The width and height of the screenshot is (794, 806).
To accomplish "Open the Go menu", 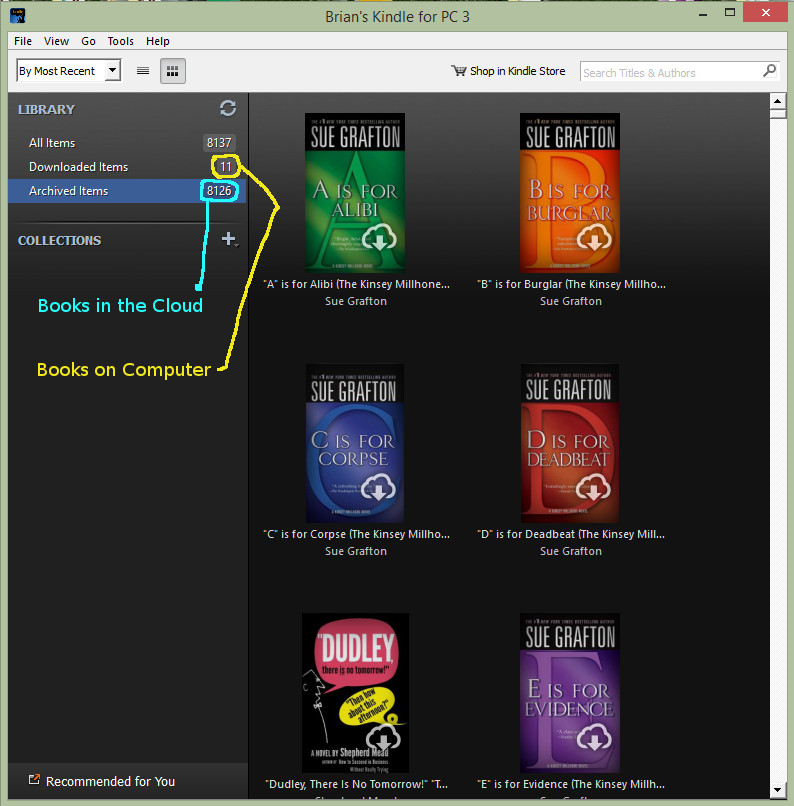I will 88,41.
